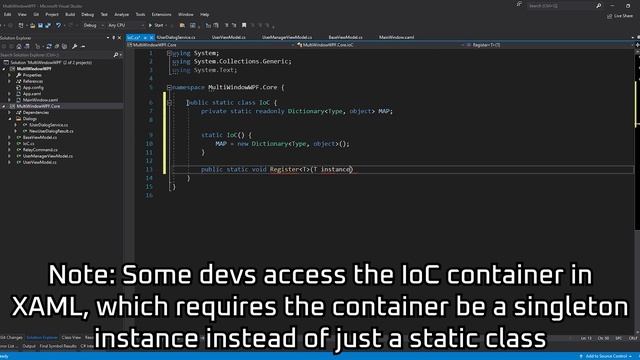Open the Any CPU platform dropdown
640x360 pixels.
tap(126, 25)
